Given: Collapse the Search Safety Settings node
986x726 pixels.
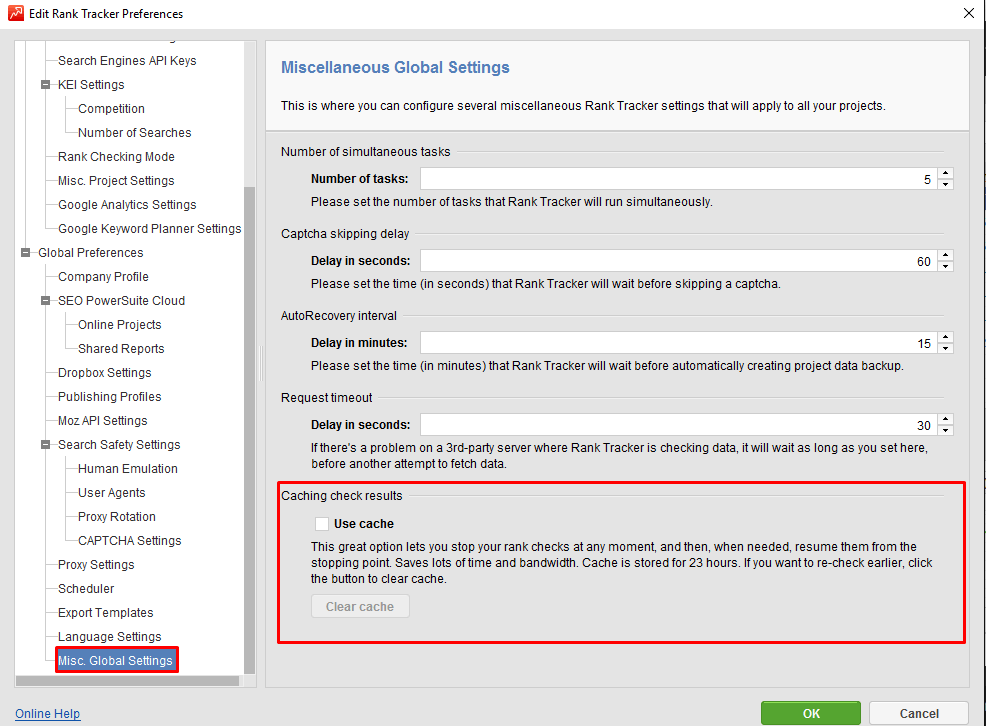Looking at the screenshot, I should point(45,445).
